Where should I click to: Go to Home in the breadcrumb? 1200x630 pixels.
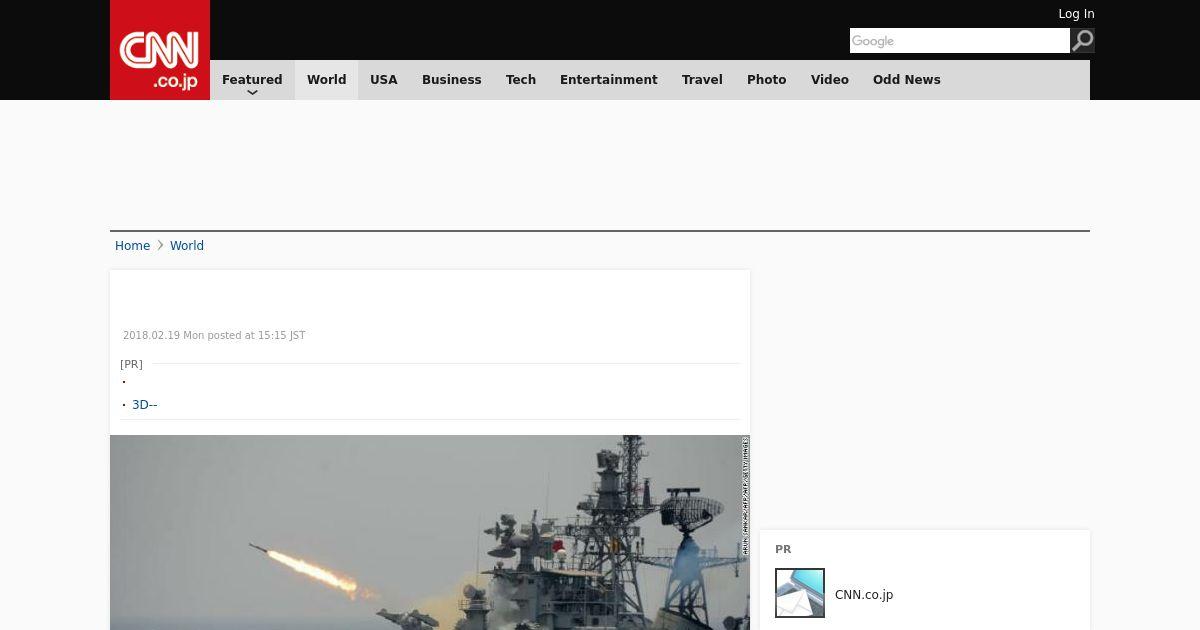[x=132, y=246]
